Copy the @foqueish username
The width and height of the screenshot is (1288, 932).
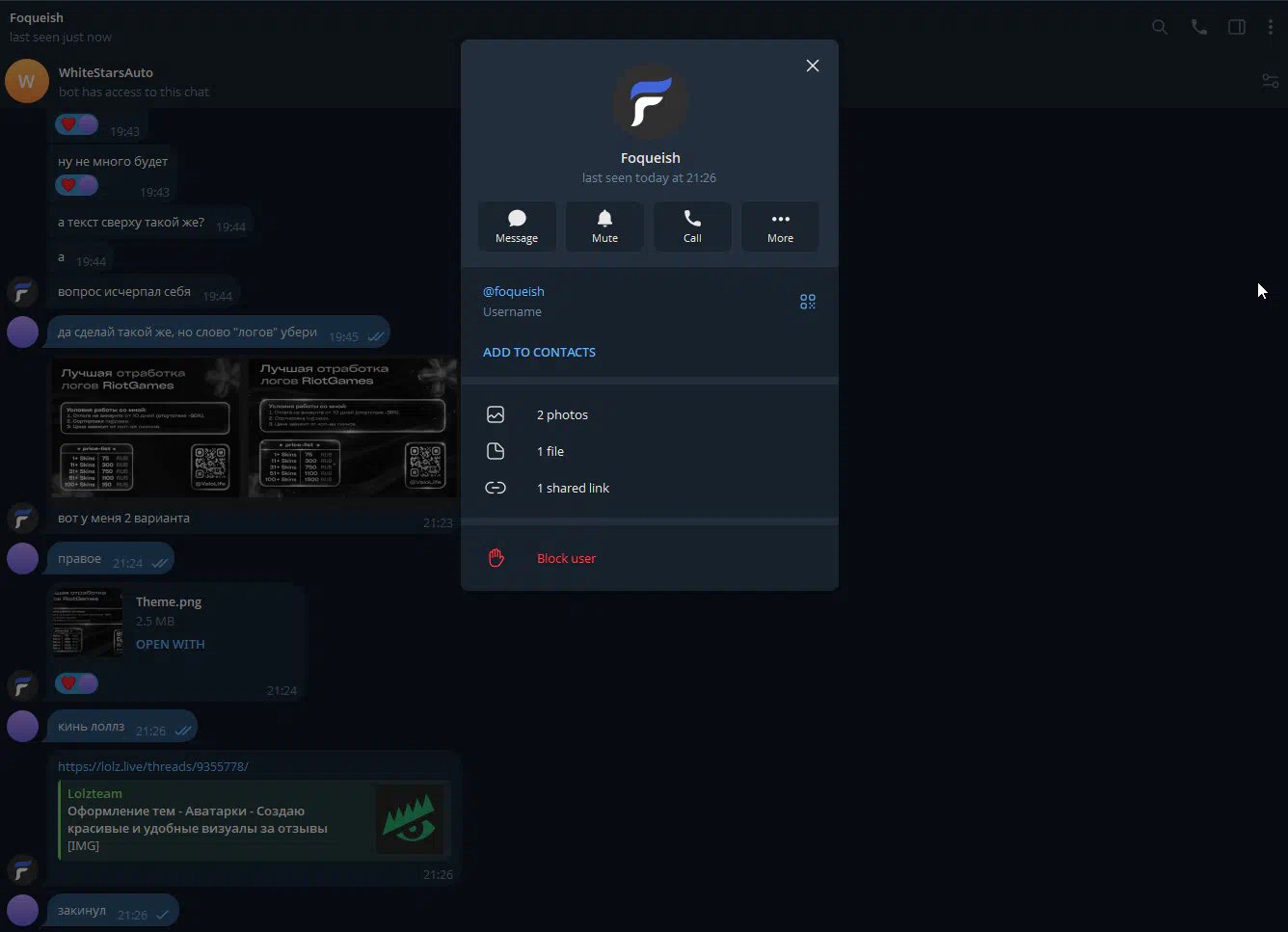tap(514, 291)
